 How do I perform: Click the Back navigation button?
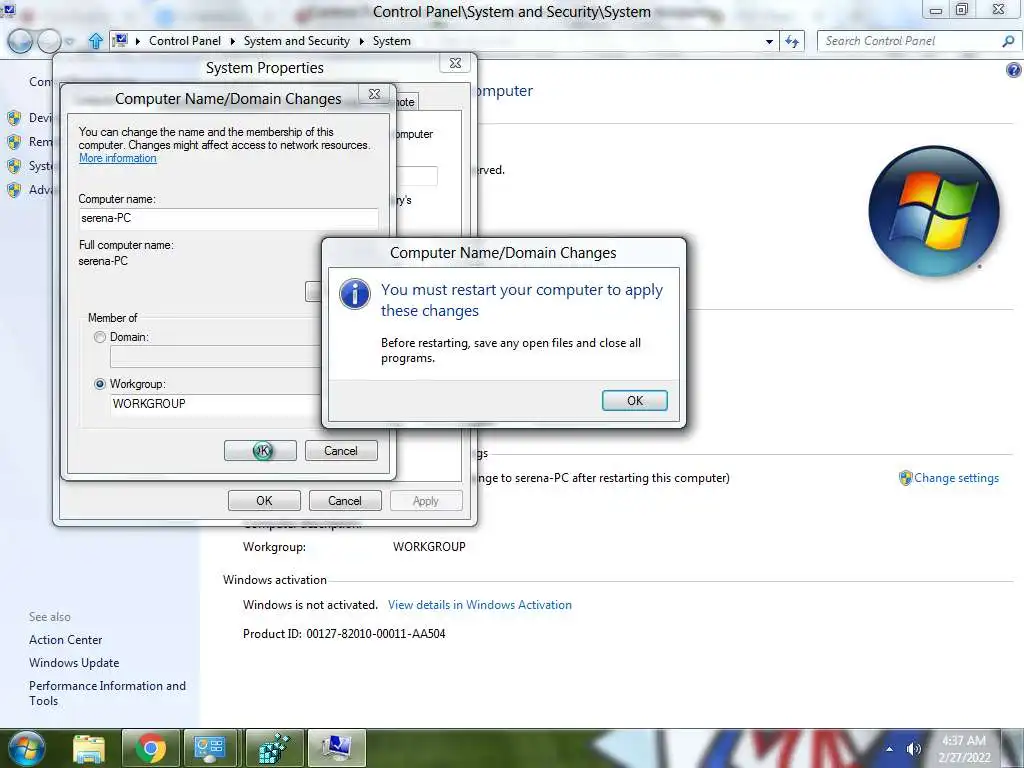coord(20,41)
